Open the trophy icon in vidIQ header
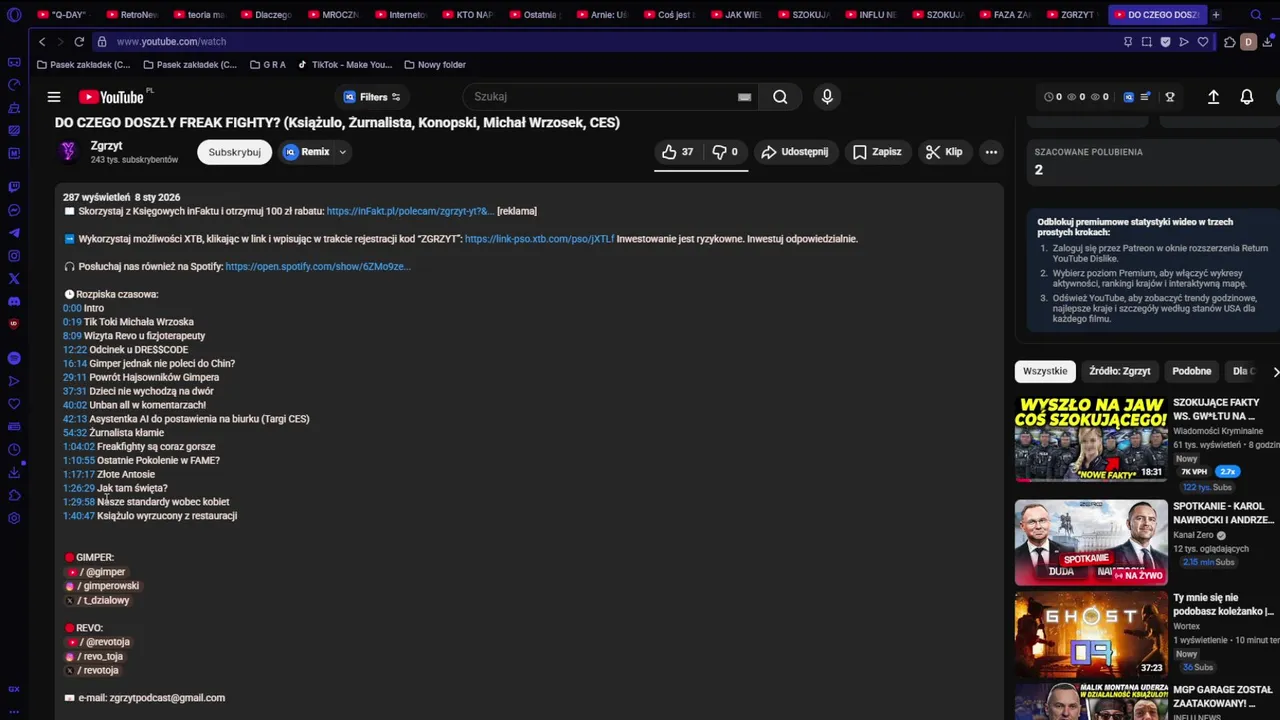Viewport: 1280px width, 720px height. pos(1170,97)
